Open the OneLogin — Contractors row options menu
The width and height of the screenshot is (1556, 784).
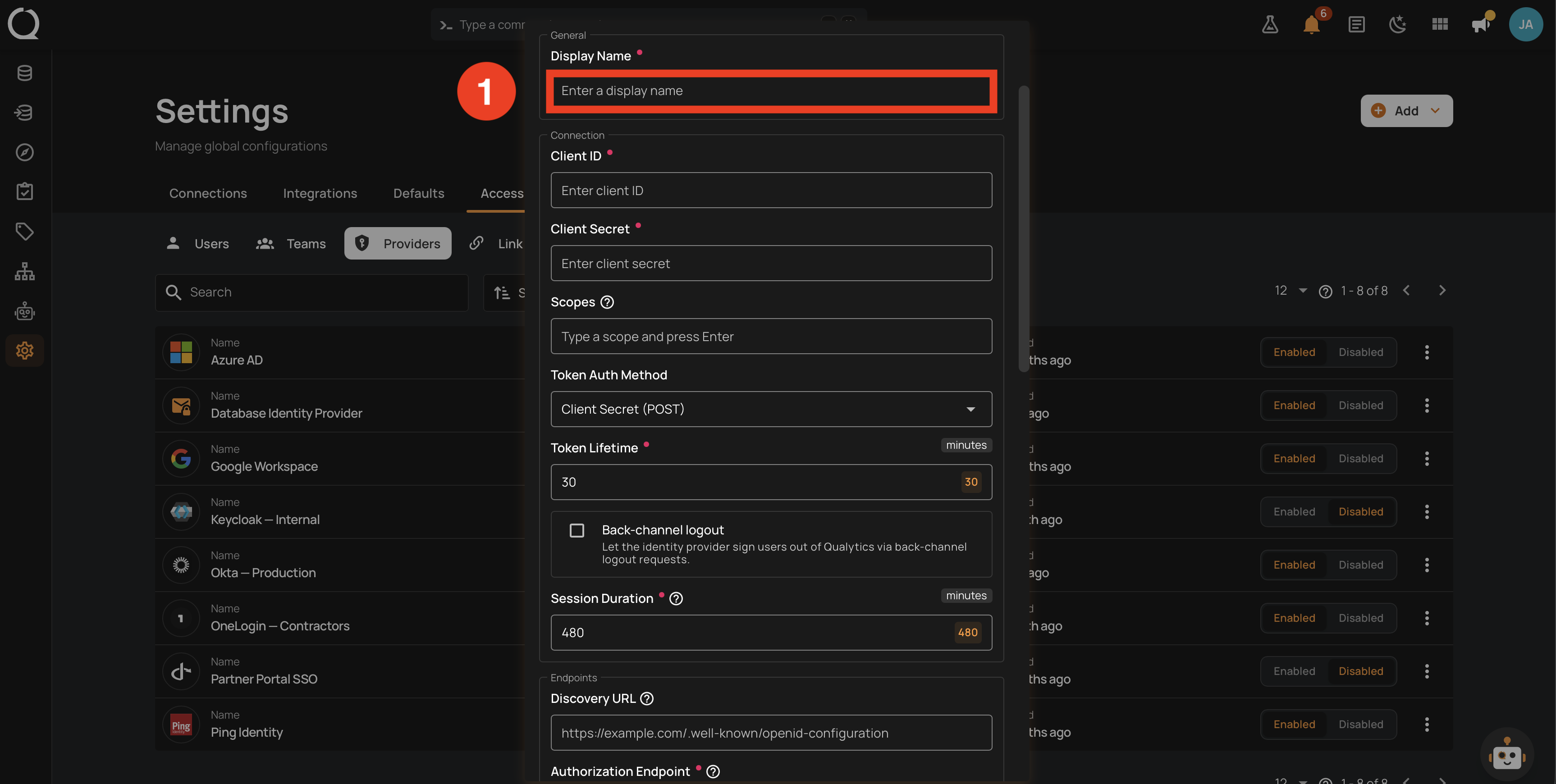(x=1427, y=618)
